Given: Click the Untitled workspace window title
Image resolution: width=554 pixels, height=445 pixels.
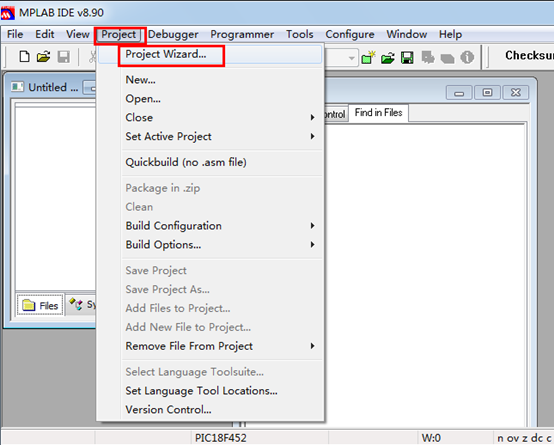Looking at the screenshot, I should tap(53, 87).
